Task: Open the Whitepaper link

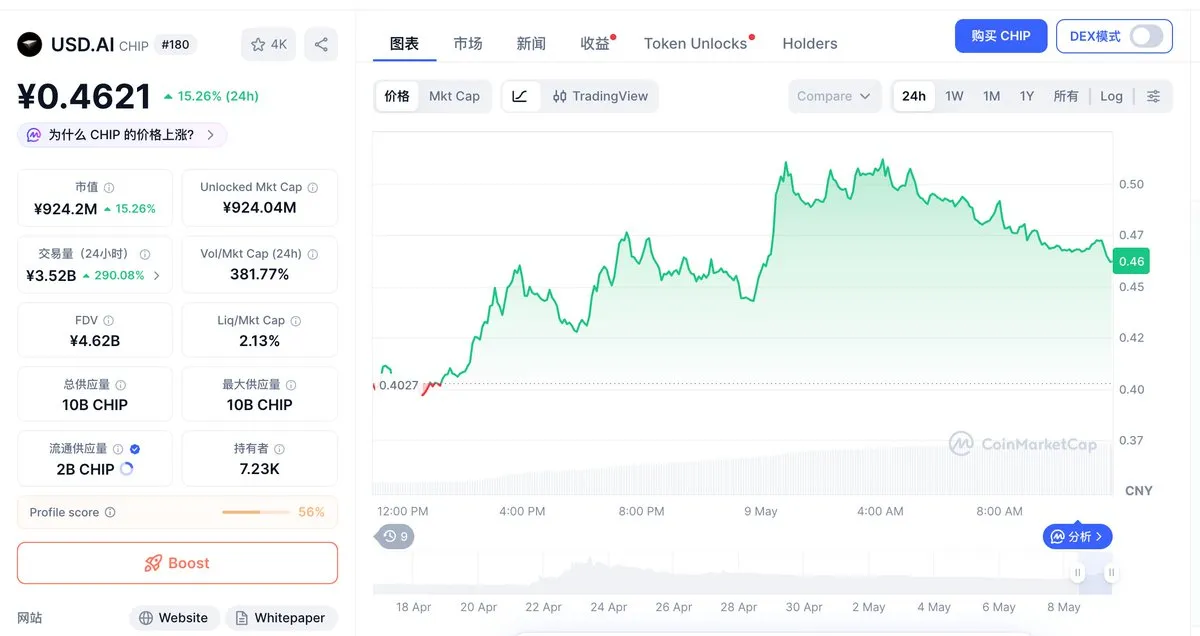Action: (x=281, y=618)
